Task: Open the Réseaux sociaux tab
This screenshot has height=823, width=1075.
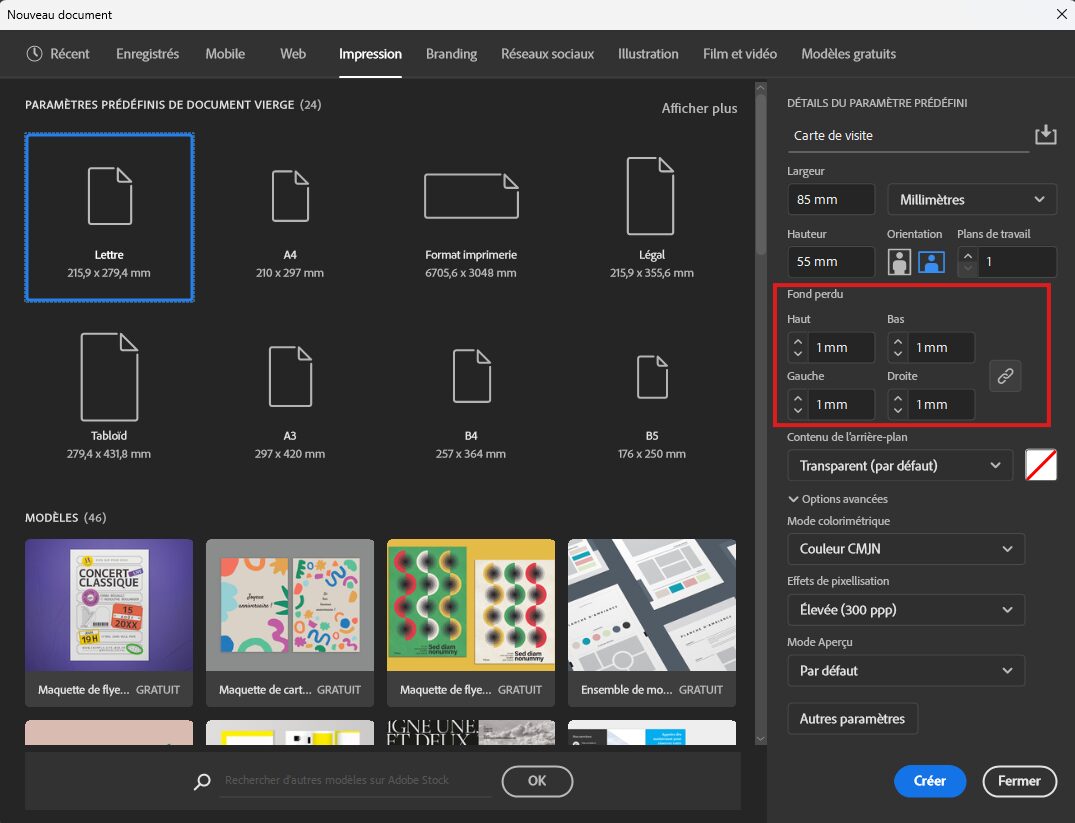Action: pos(547,54)
